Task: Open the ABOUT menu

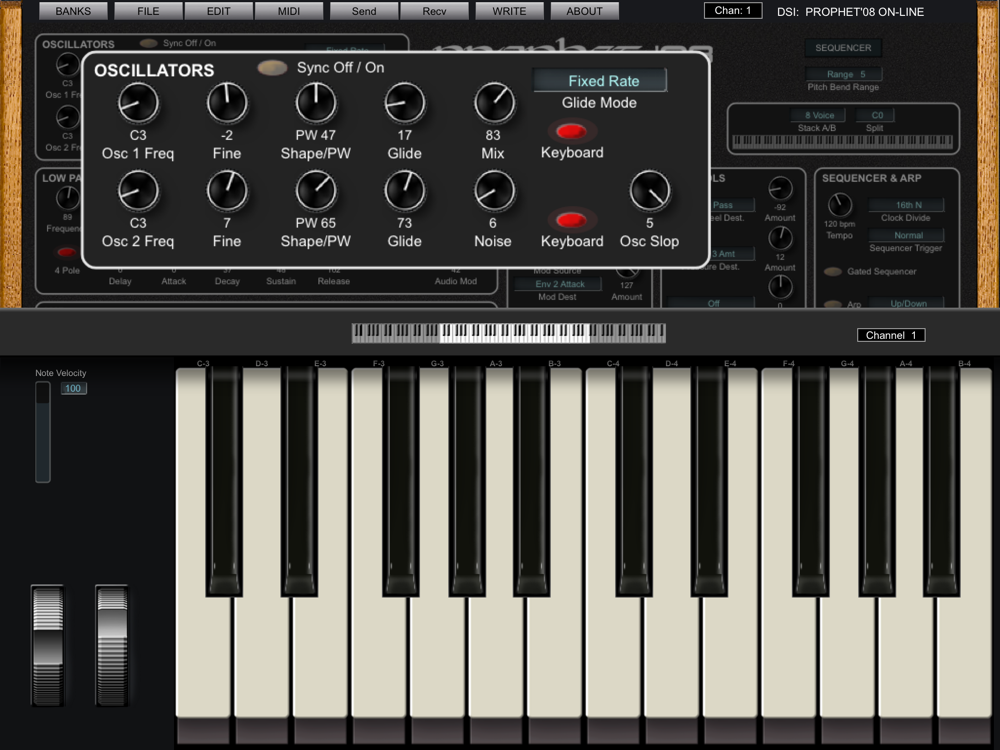Action: [x=585, y=11]
